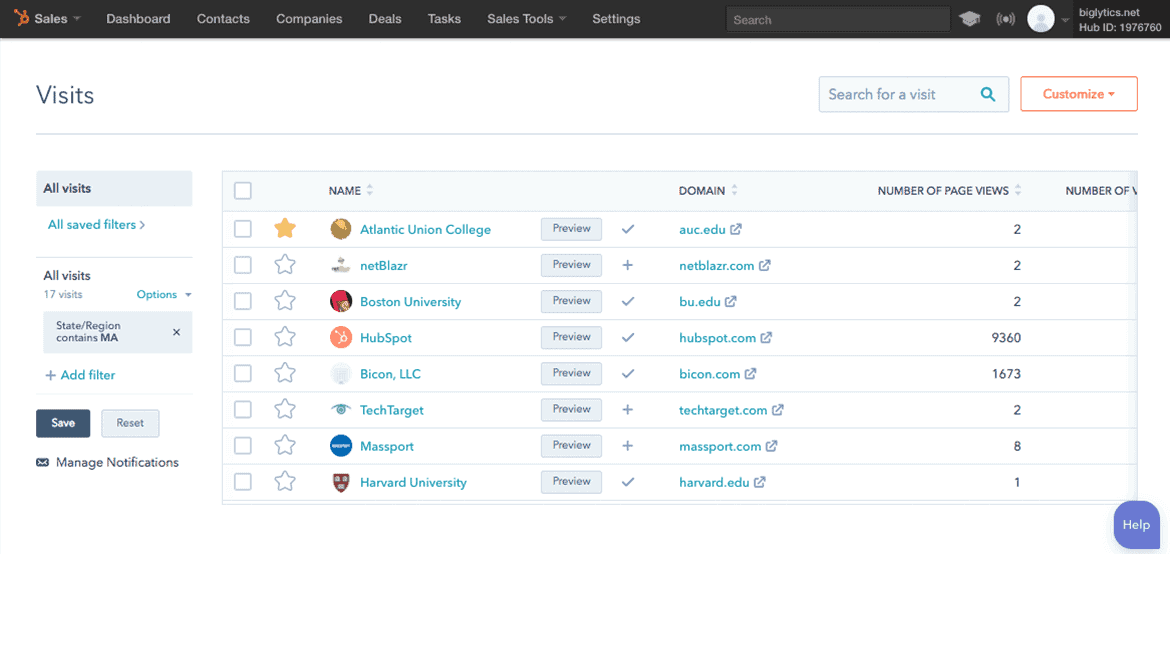This screenshot has width=1170, height=658.
Task: Click the Massport company logo
Action: 341,445
